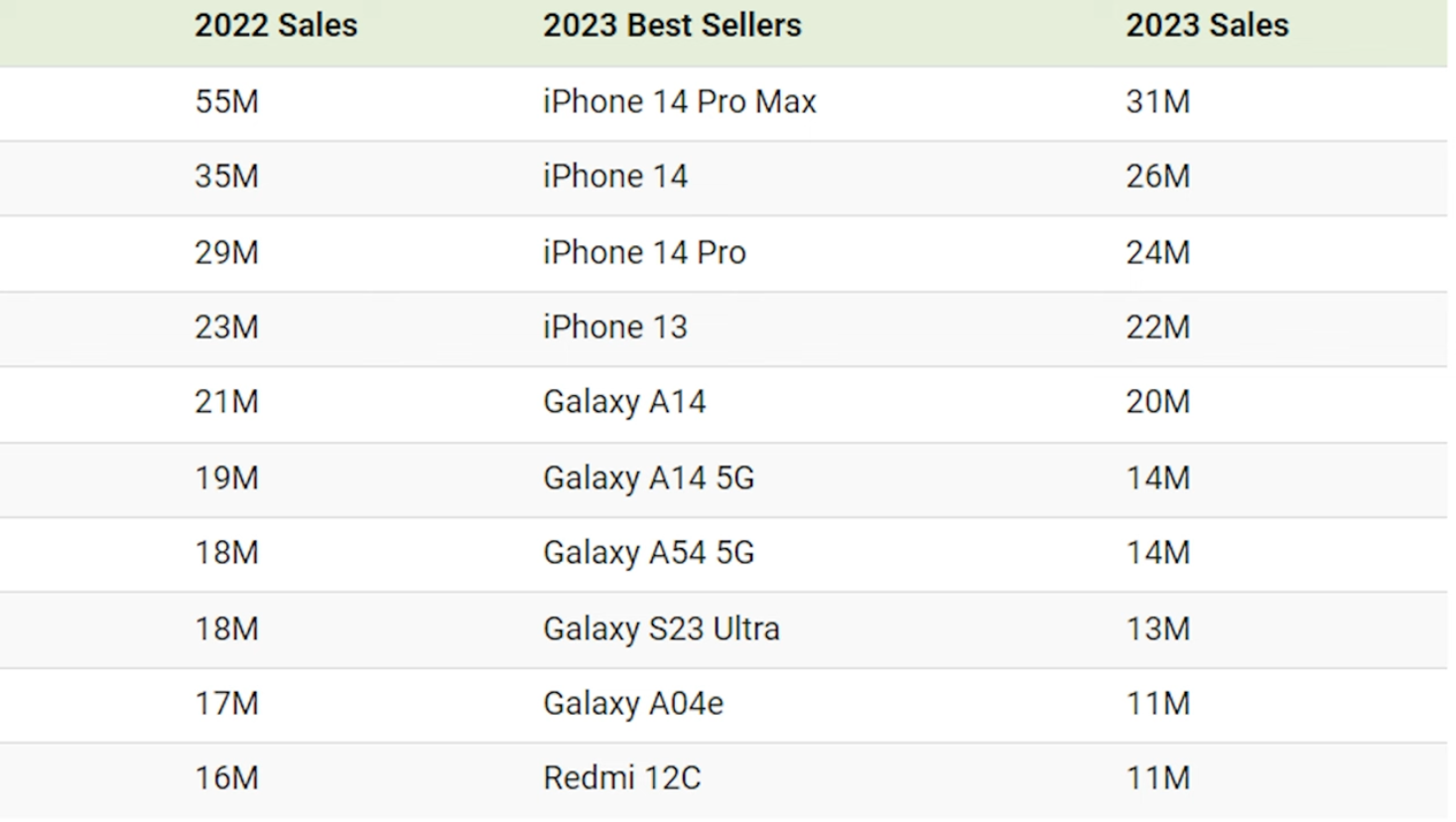Select the iPhone 14 Pro Max cell

click(680, 101)
